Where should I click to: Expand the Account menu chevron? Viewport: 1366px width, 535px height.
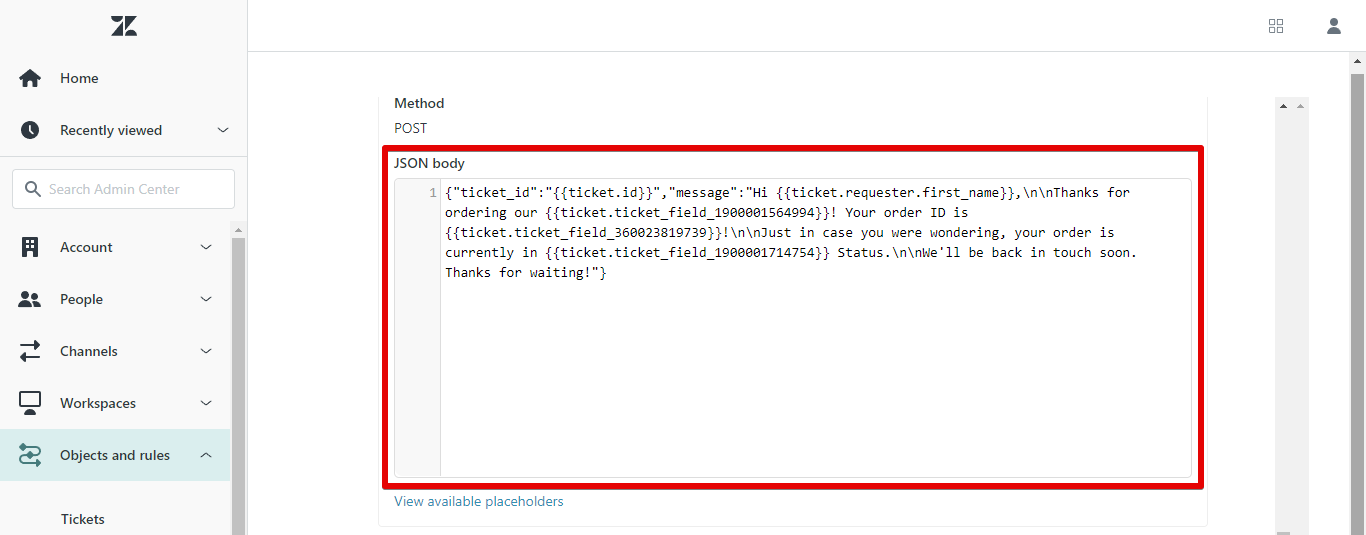pyautogui.click(x=206, y=247)
